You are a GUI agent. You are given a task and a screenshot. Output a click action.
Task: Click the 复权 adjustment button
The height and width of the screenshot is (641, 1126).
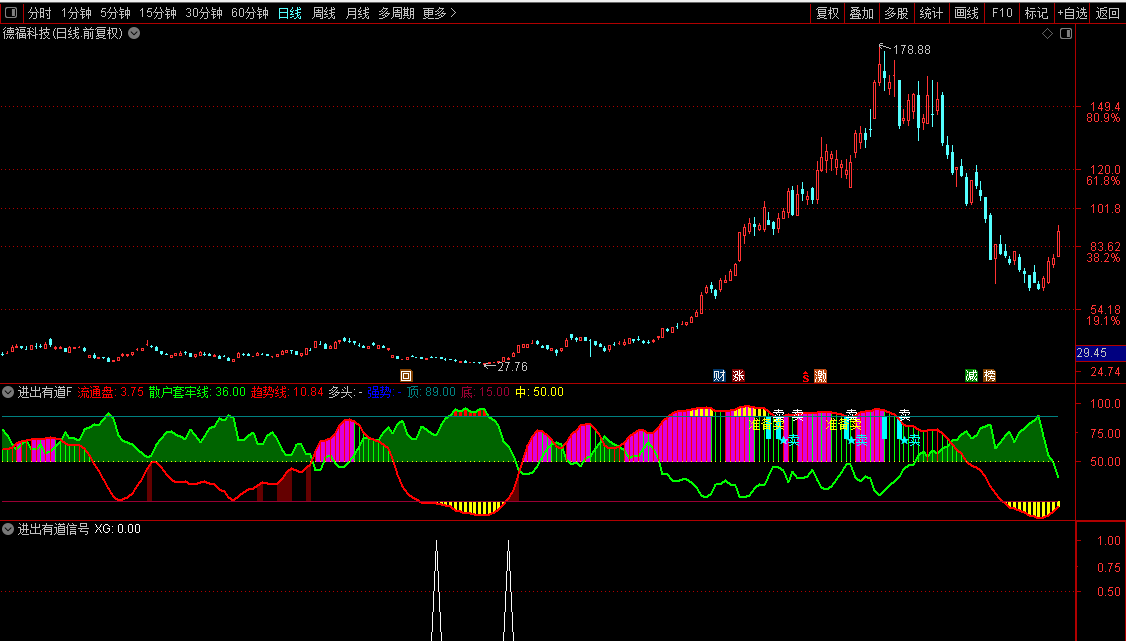tap(828, 13)
